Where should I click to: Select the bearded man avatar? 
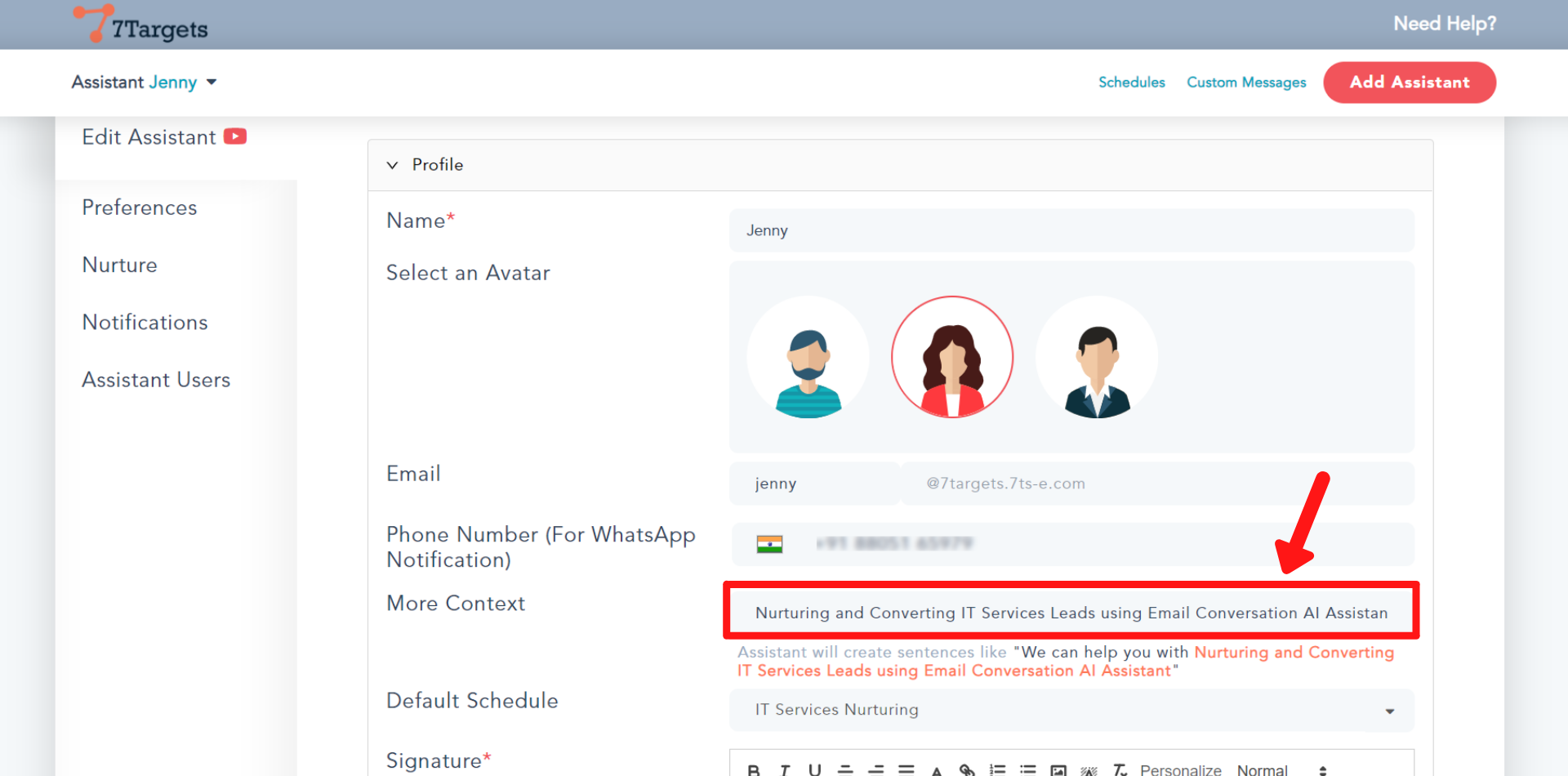tap(808, 357)
